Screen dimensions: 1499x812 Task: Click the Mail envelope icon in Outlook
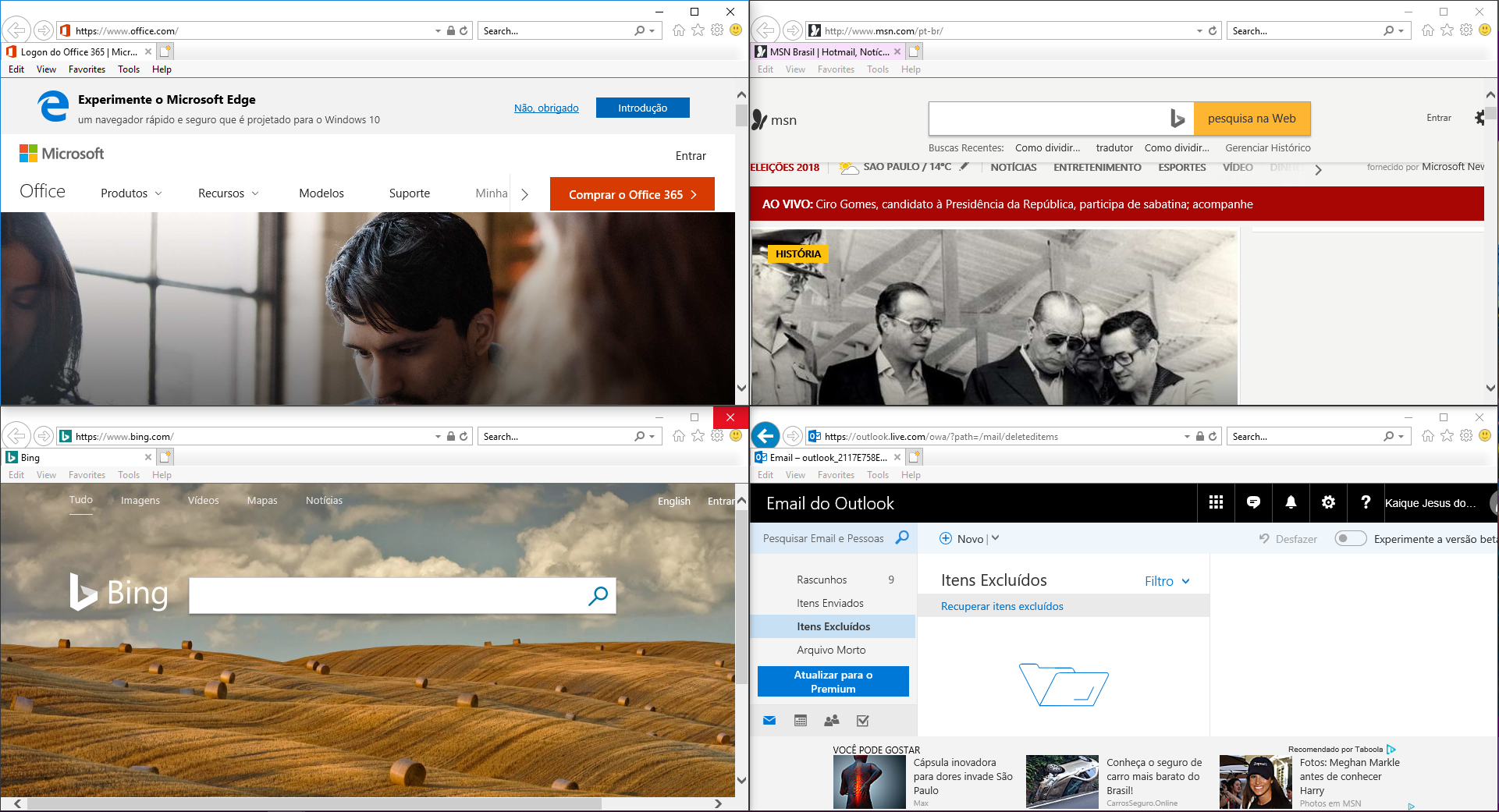769,721
